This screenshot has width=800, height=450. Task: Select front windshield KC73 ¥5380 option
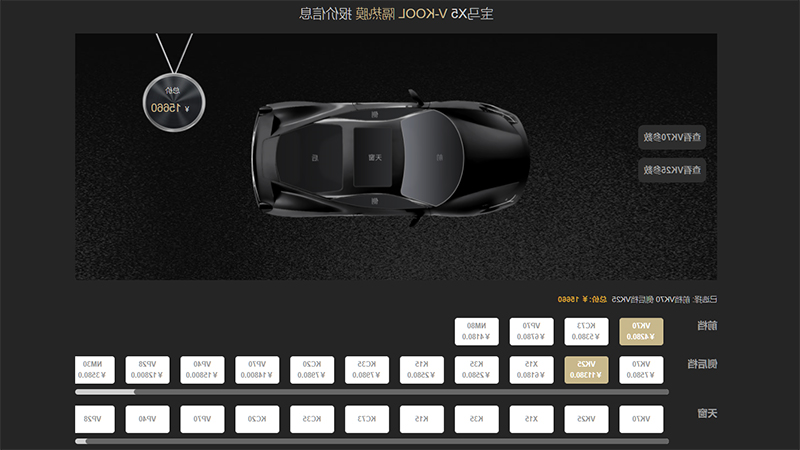click(586, 332)
